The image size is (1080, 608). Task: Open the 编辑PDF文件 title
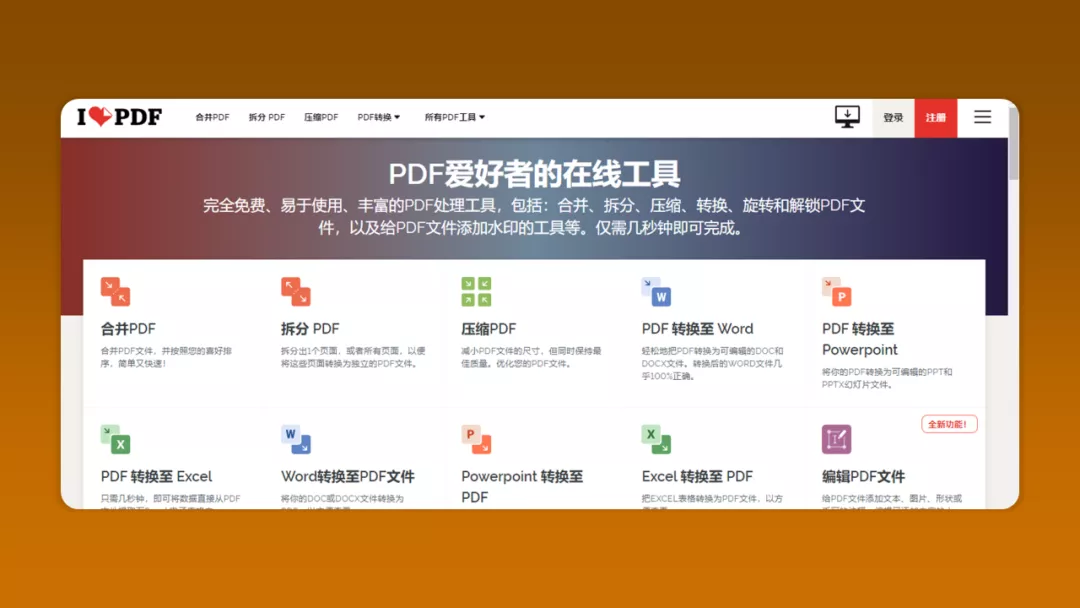pos(863,476)
